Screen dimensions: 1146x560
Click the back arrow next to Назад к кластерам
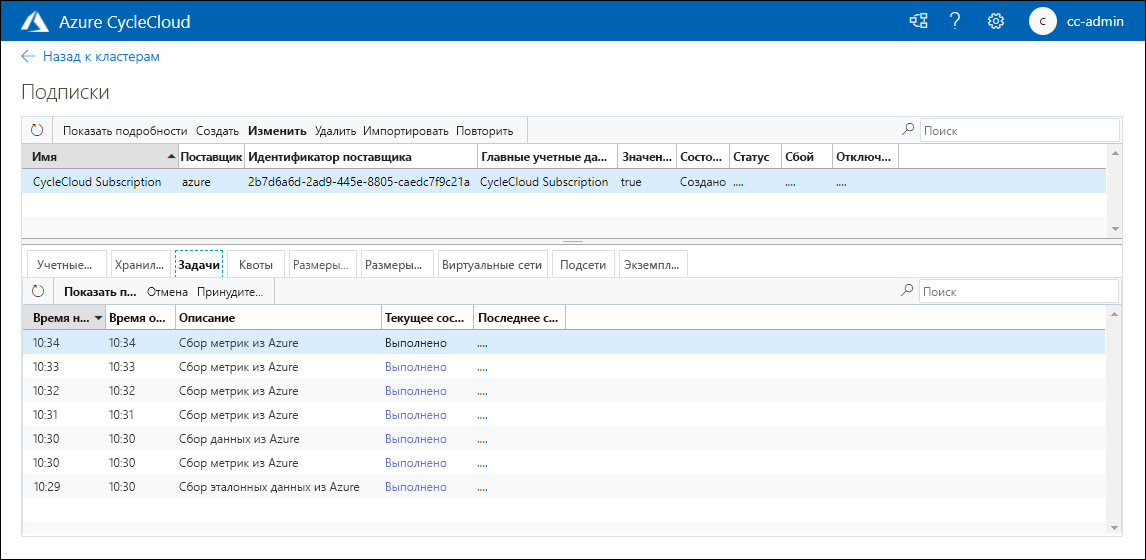point(28,57)
